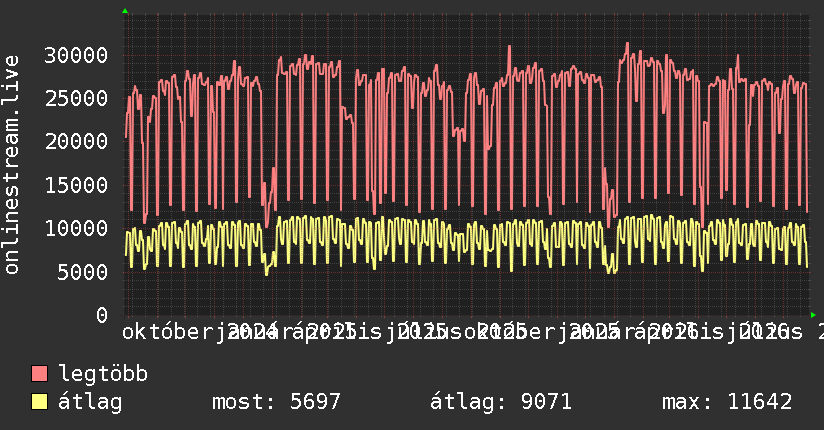This screenshot has width=824, height=430.
Task: Click the 25000 y-axis label
Action: (x=76, y=98)
